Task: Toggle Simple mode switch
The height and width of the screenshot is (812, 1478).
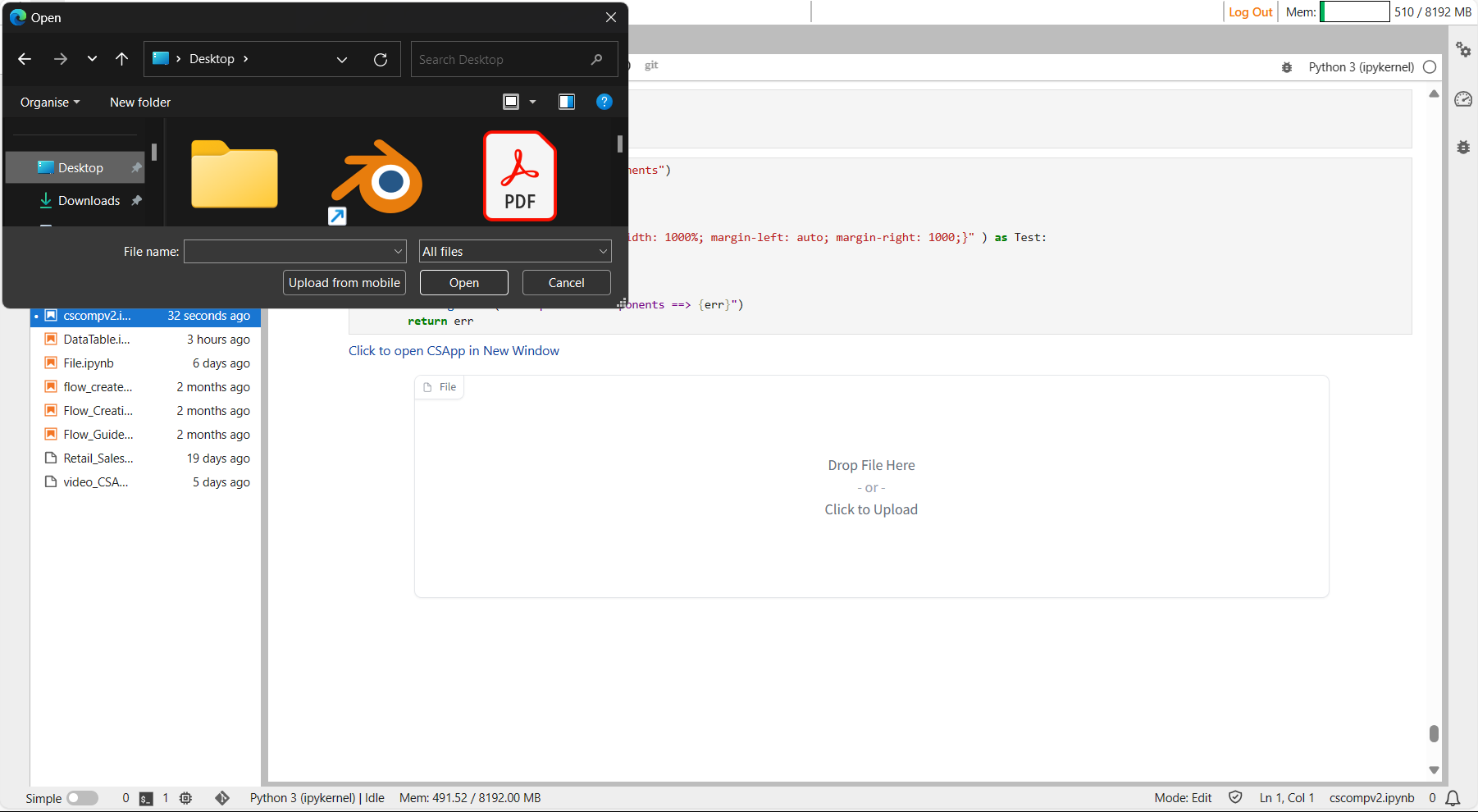Action: pyautogui.click(x=82, y=798)
